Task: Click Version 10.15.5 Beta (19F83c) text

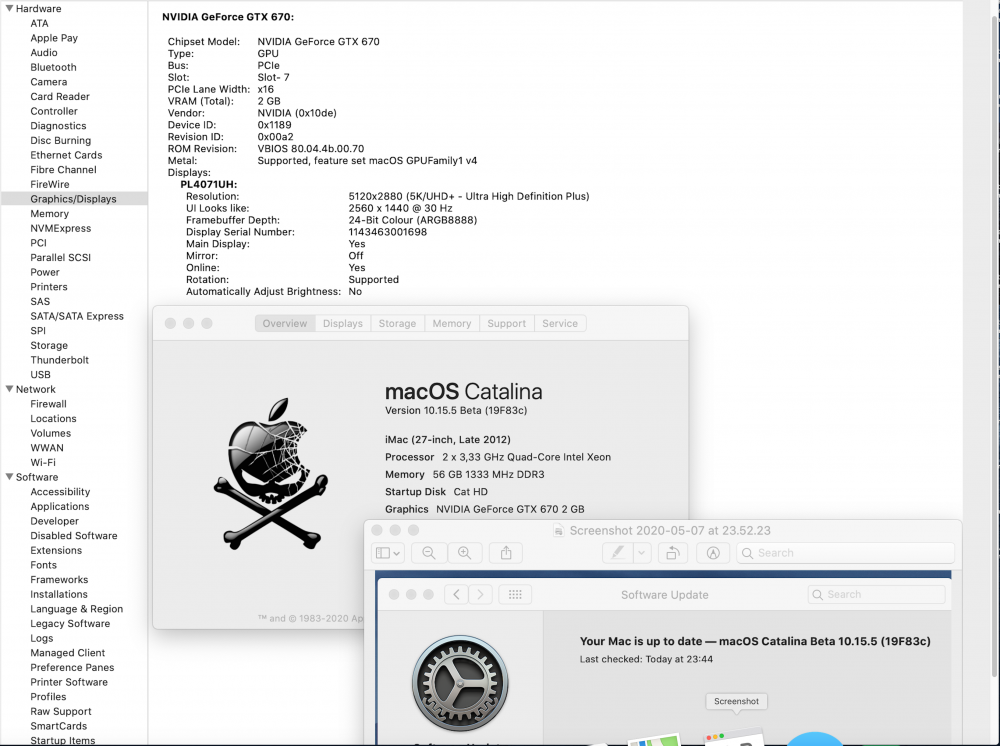Action: [456, 410]
